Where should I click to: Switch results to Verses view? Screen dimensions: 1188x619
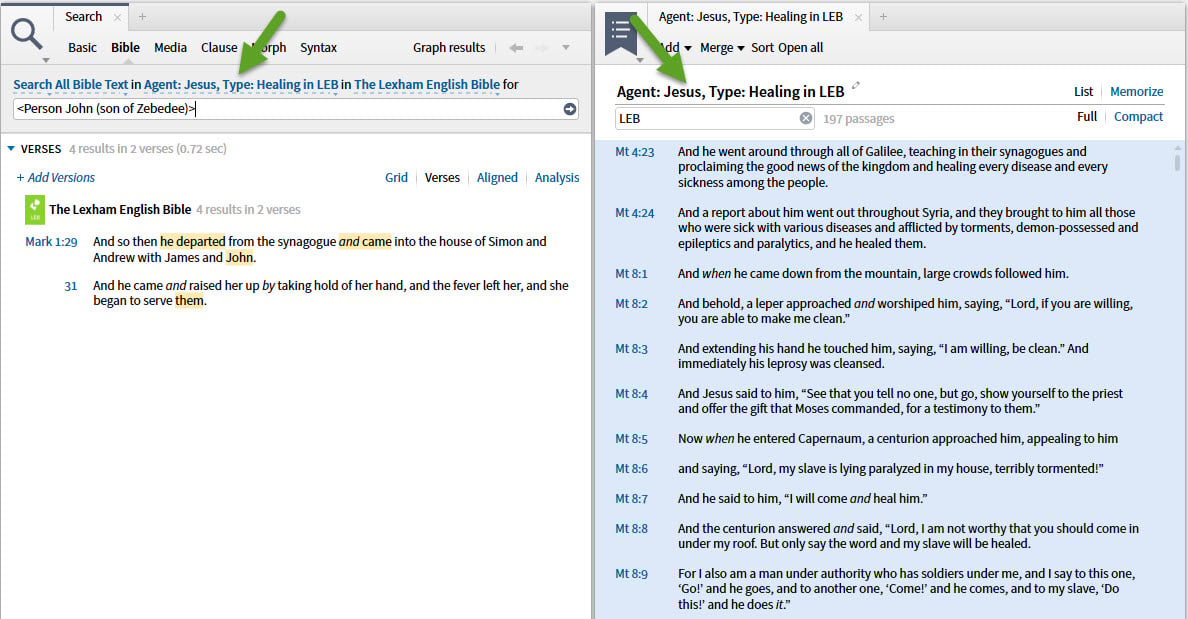[442, 178]
